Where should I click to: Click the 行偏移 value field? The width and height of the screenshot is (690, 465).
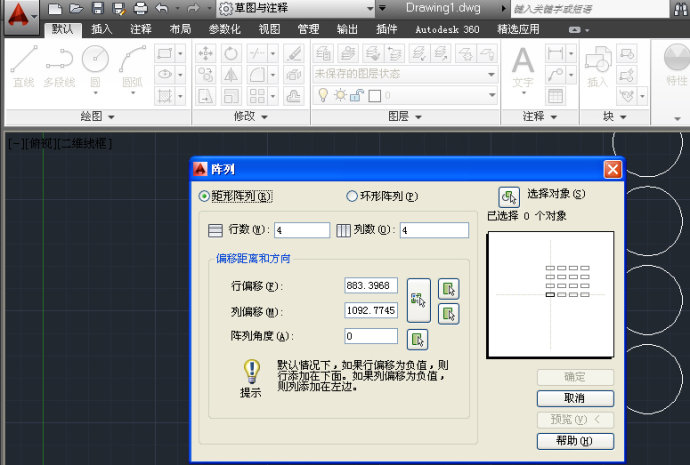pyautogui.click(x=371, y=286)
